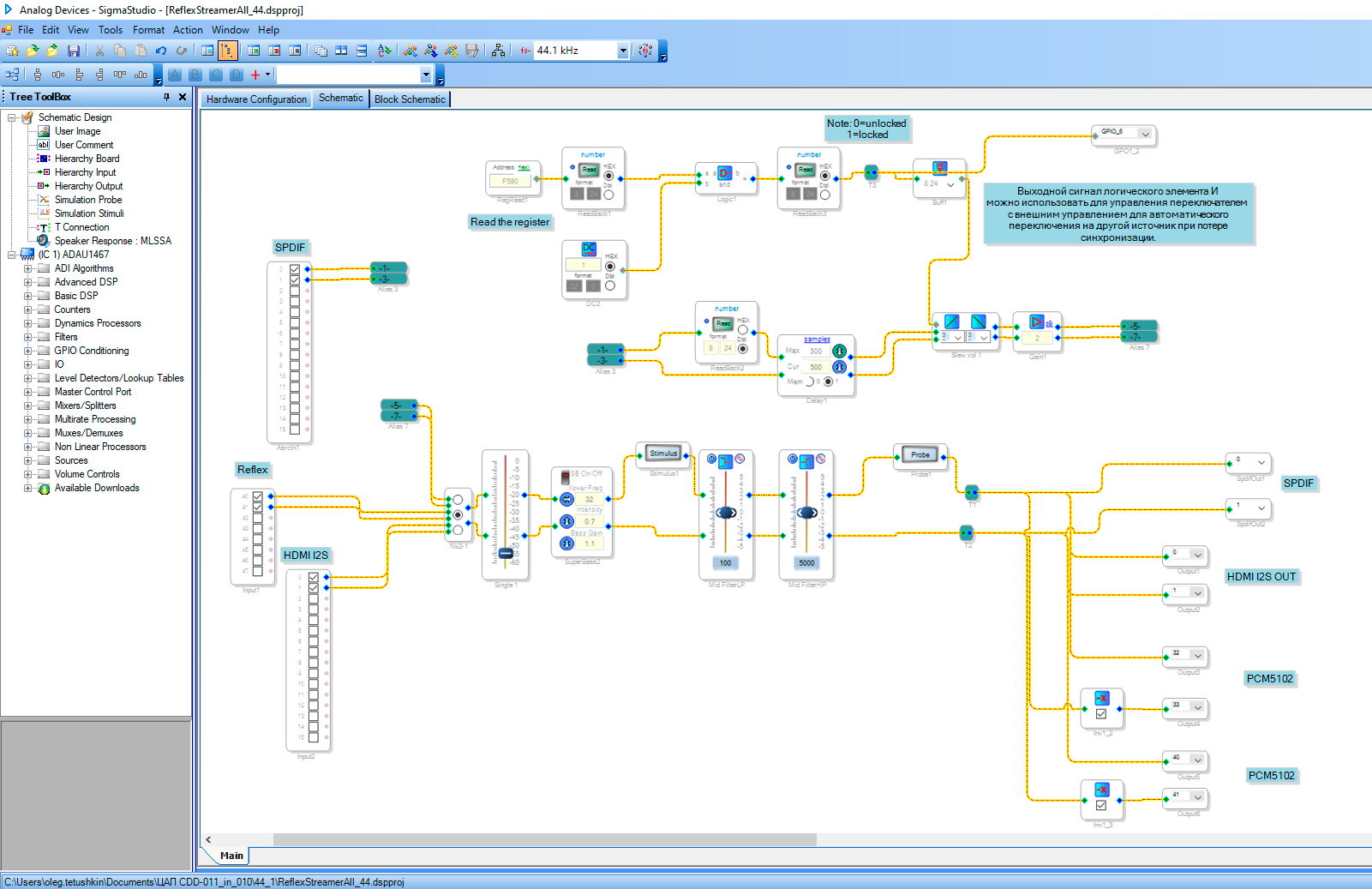Open Output3 channel 32 dropdown
The width and height of the screenshot is (1372, 889).
click(1197, 656)
